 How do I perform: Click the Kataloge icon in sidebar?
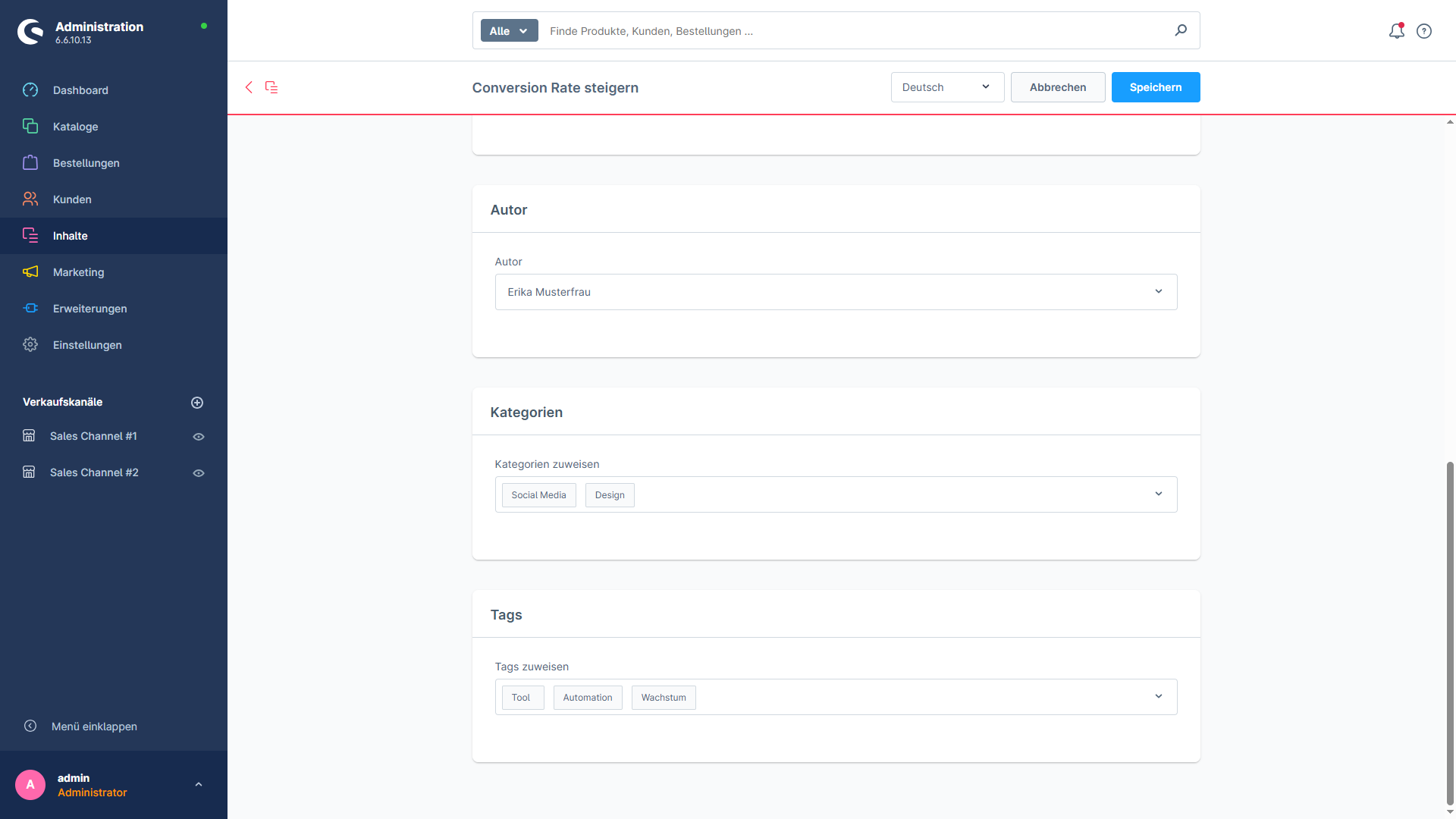pos(30,127)
